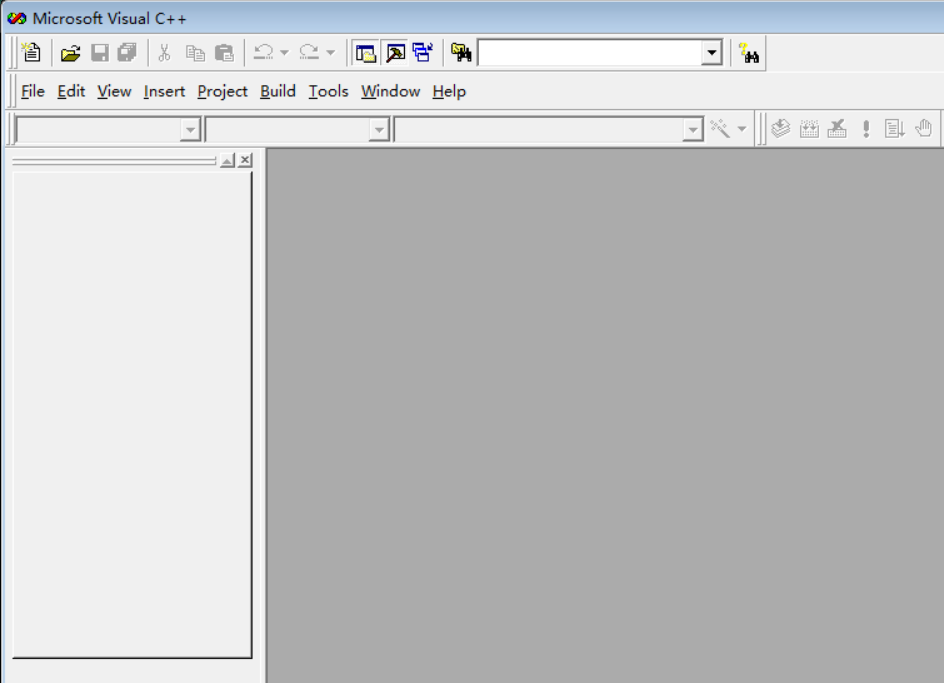The height and width of the screenshot is (683, 944).
Task: Click the WizardBar wand button
Action: click(722, 128)
